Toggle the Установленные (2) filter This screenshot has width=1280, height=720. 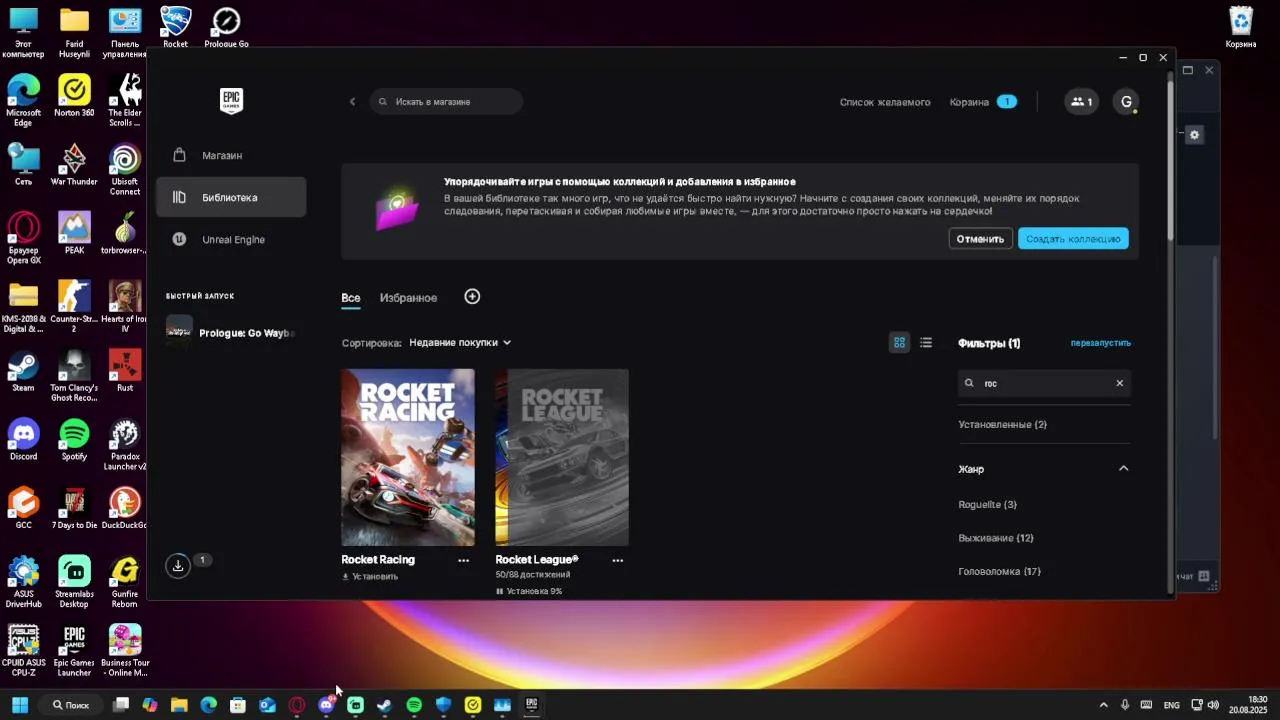1002,425
